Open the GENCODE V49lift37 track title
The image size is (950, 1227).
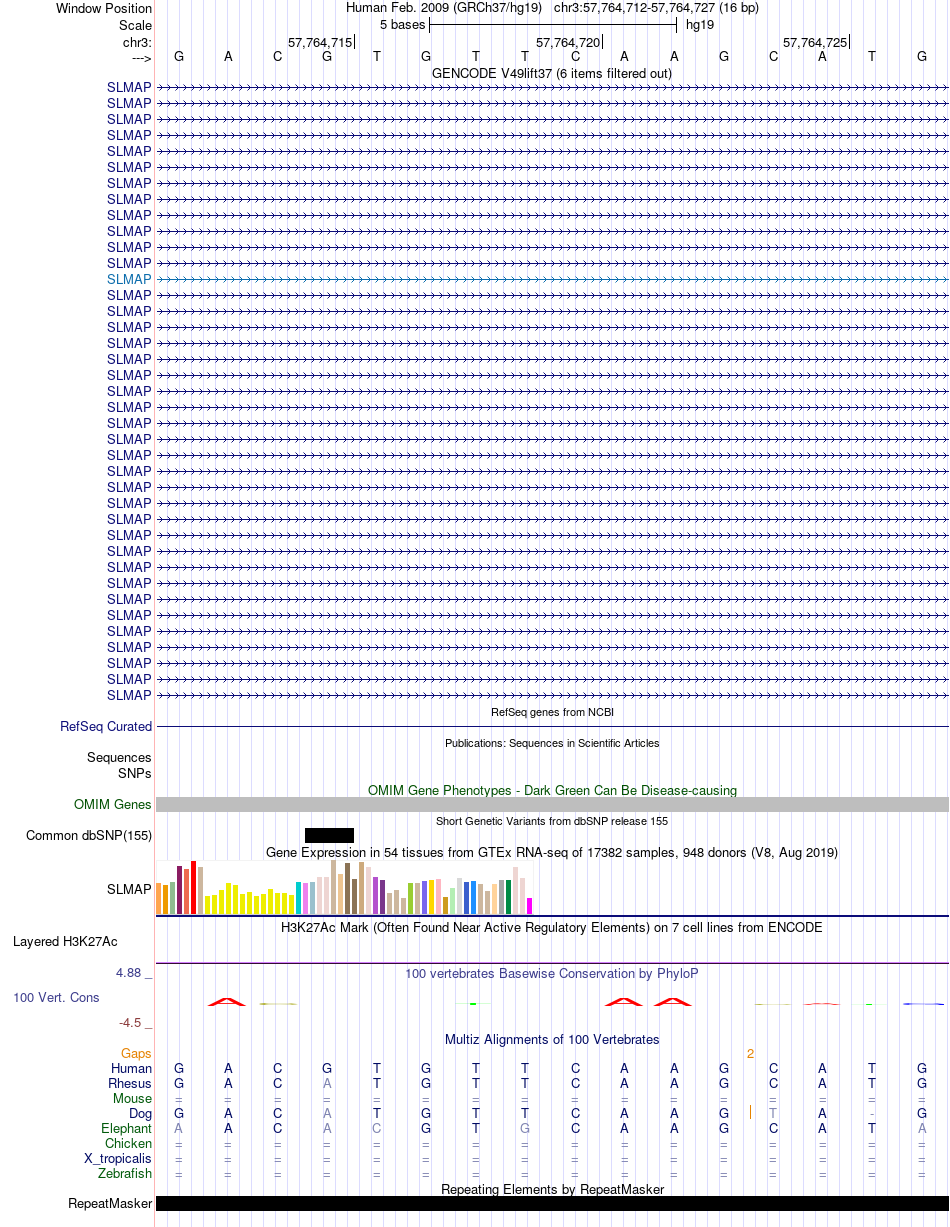[552, 74]
